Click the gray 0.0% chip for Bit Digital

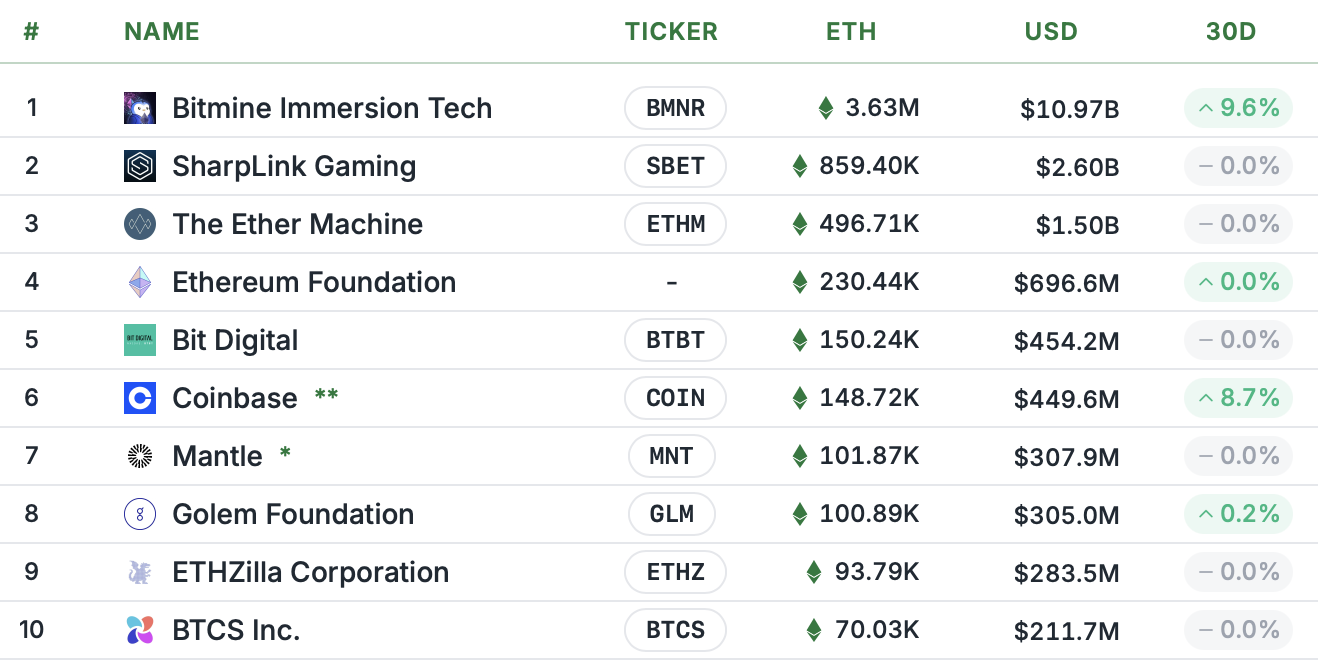point(1238,340)
